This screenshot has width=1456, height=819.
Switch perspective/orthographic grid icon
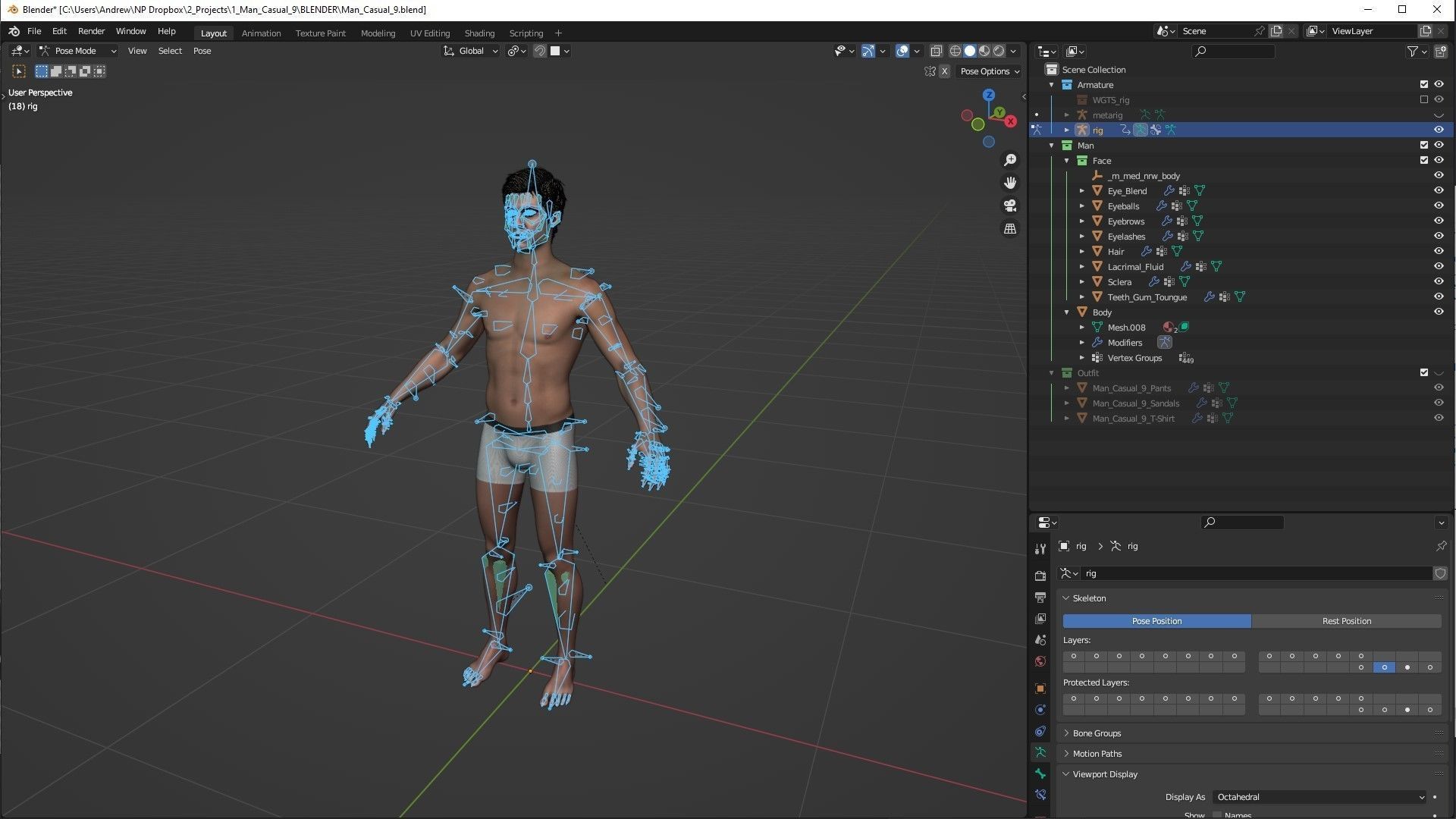(x=1010, y=228)
